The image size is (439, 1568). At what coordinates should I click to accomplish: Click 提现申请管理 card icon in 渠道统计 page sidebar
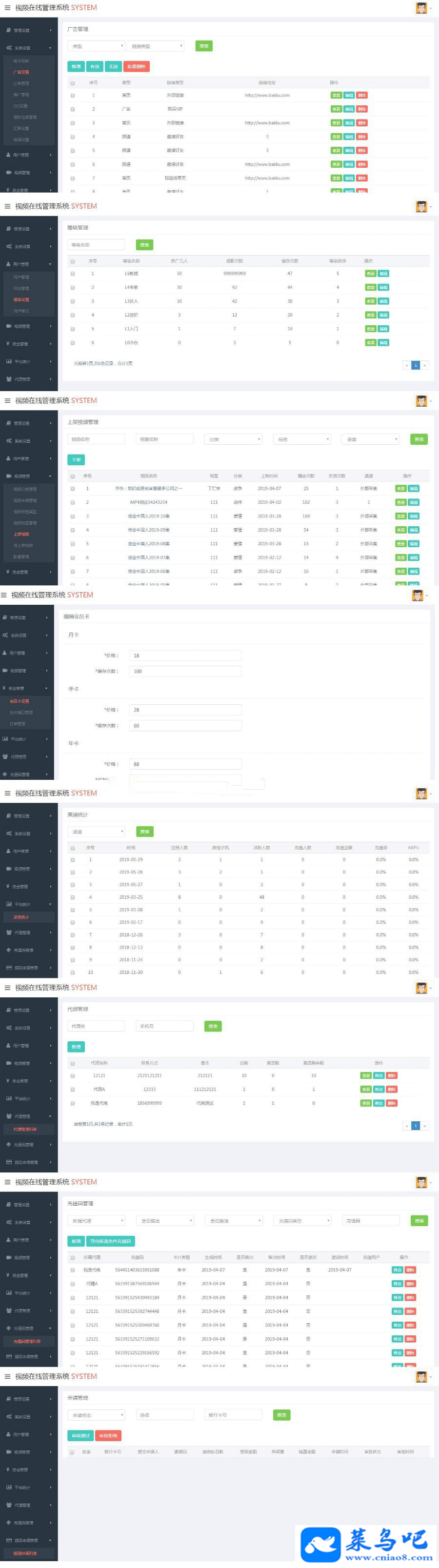click(9, 967)
